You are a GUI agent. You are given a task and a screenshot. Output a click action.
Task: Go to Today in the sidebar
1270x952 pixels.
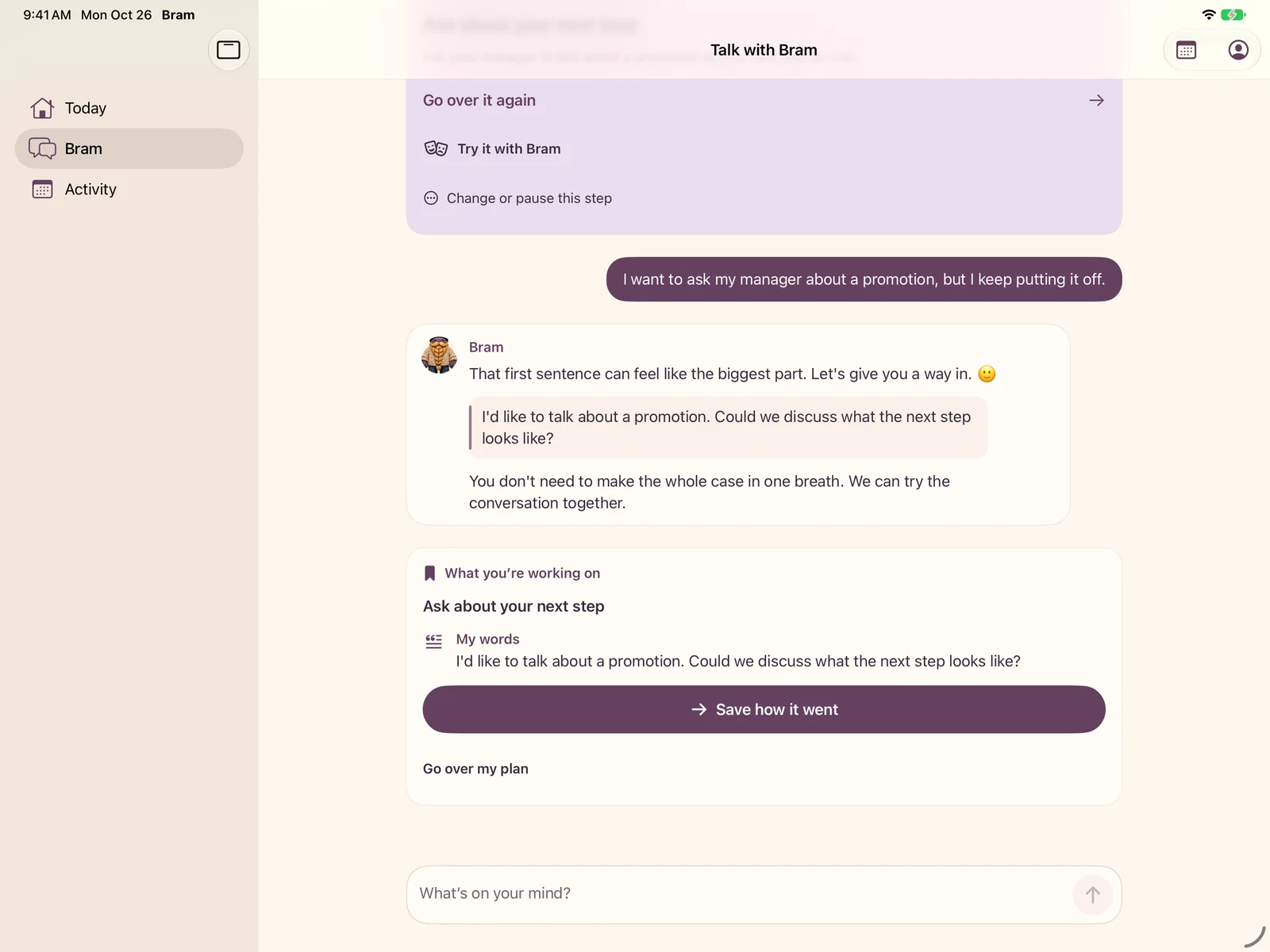pyautogui.click(x=129, y=108)
